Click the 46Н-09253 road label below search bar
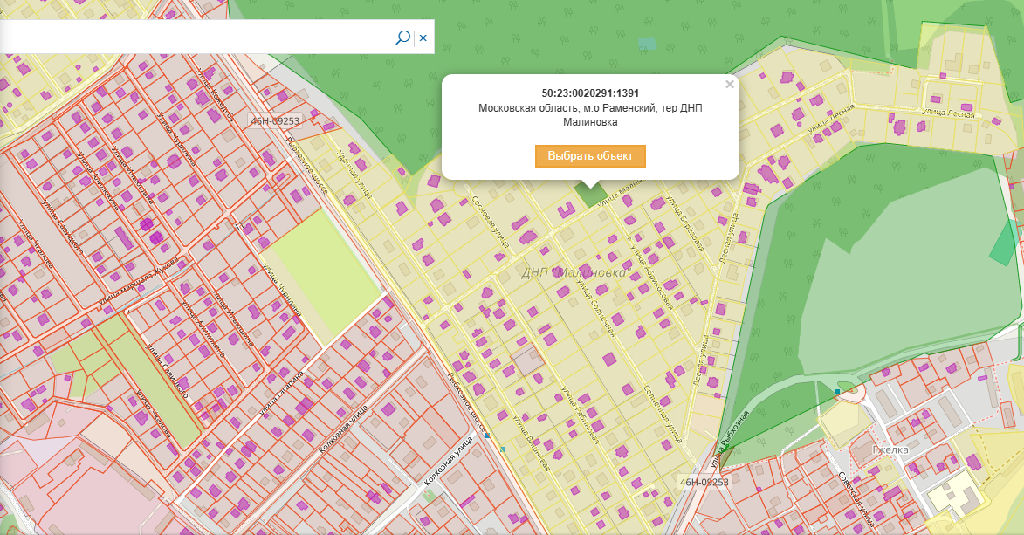Image resolution: width=1024 pixels, height=535 pixels. pos(274,121)
